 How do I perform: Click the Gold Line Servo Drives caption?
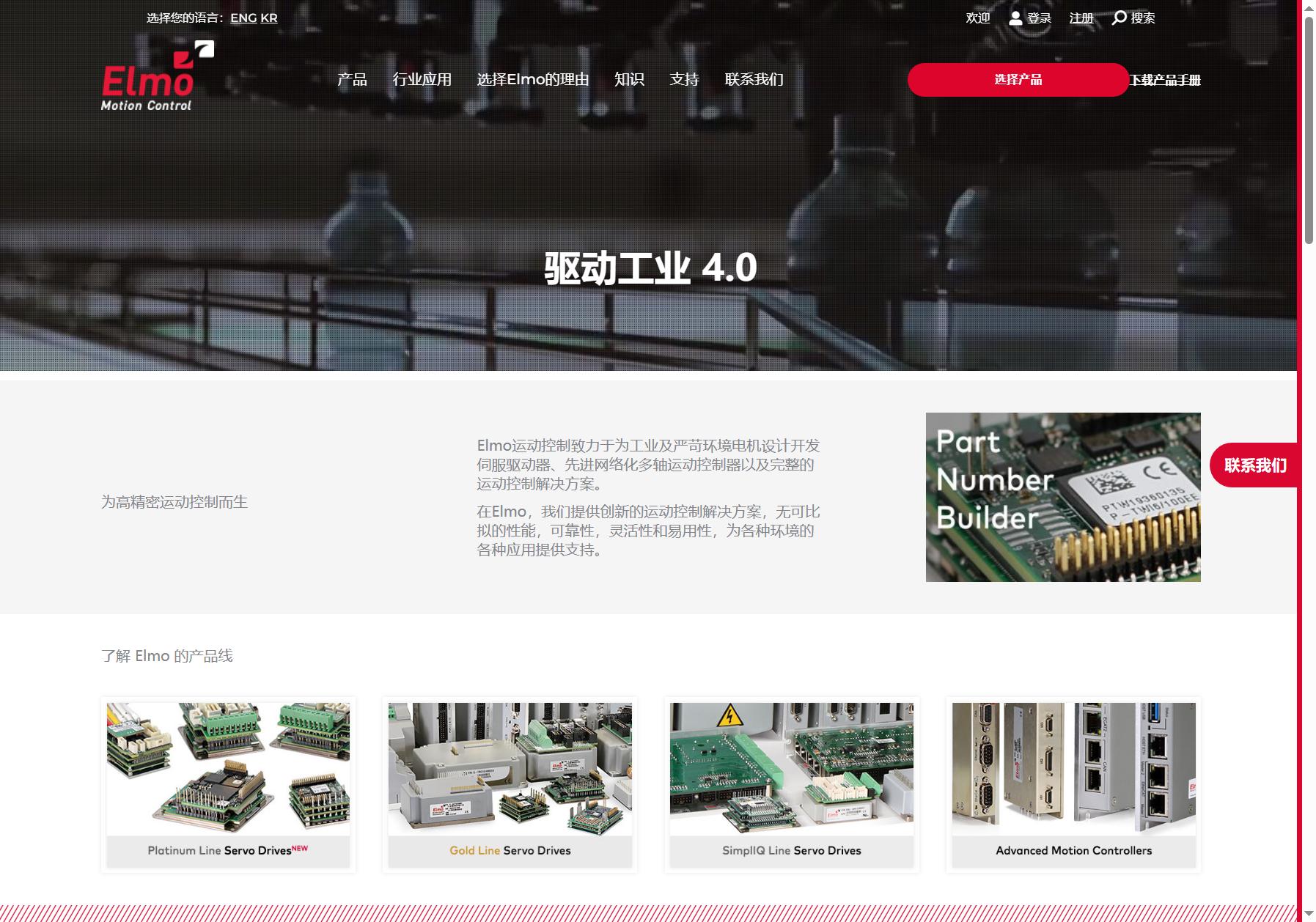point(510,850)
